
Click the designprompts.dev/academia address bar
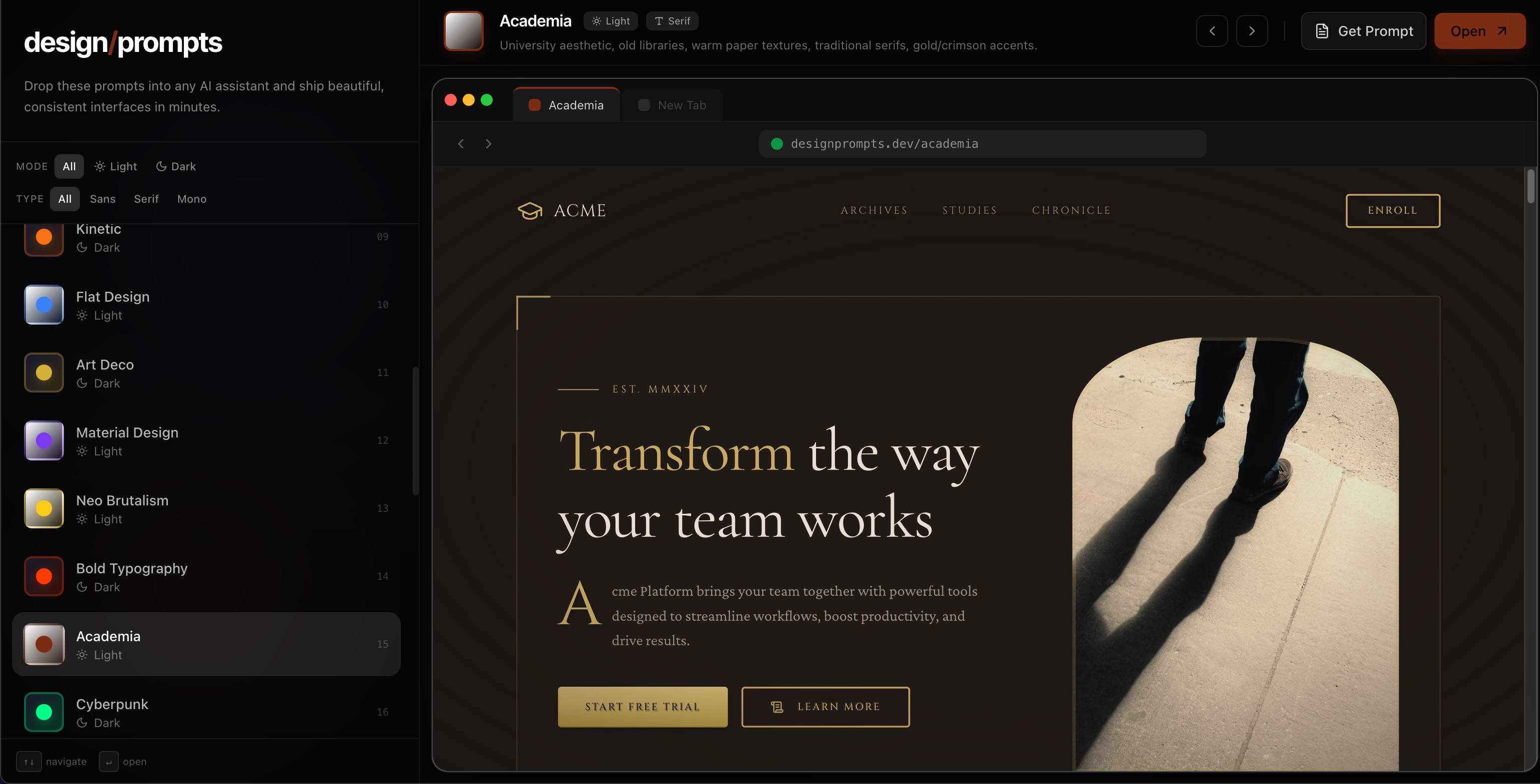[x=982, y=143]
